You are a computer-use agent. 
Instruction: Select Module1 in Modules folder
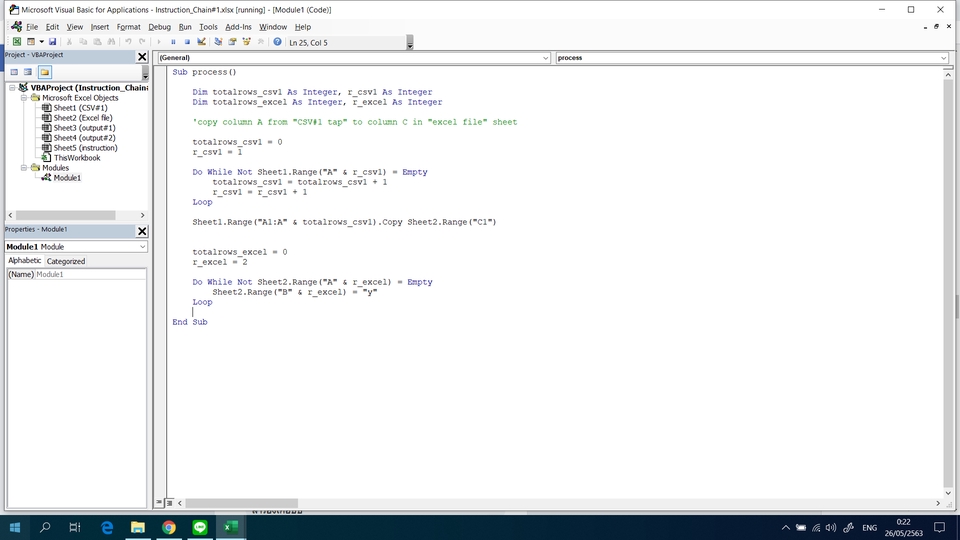coord(67,178)
